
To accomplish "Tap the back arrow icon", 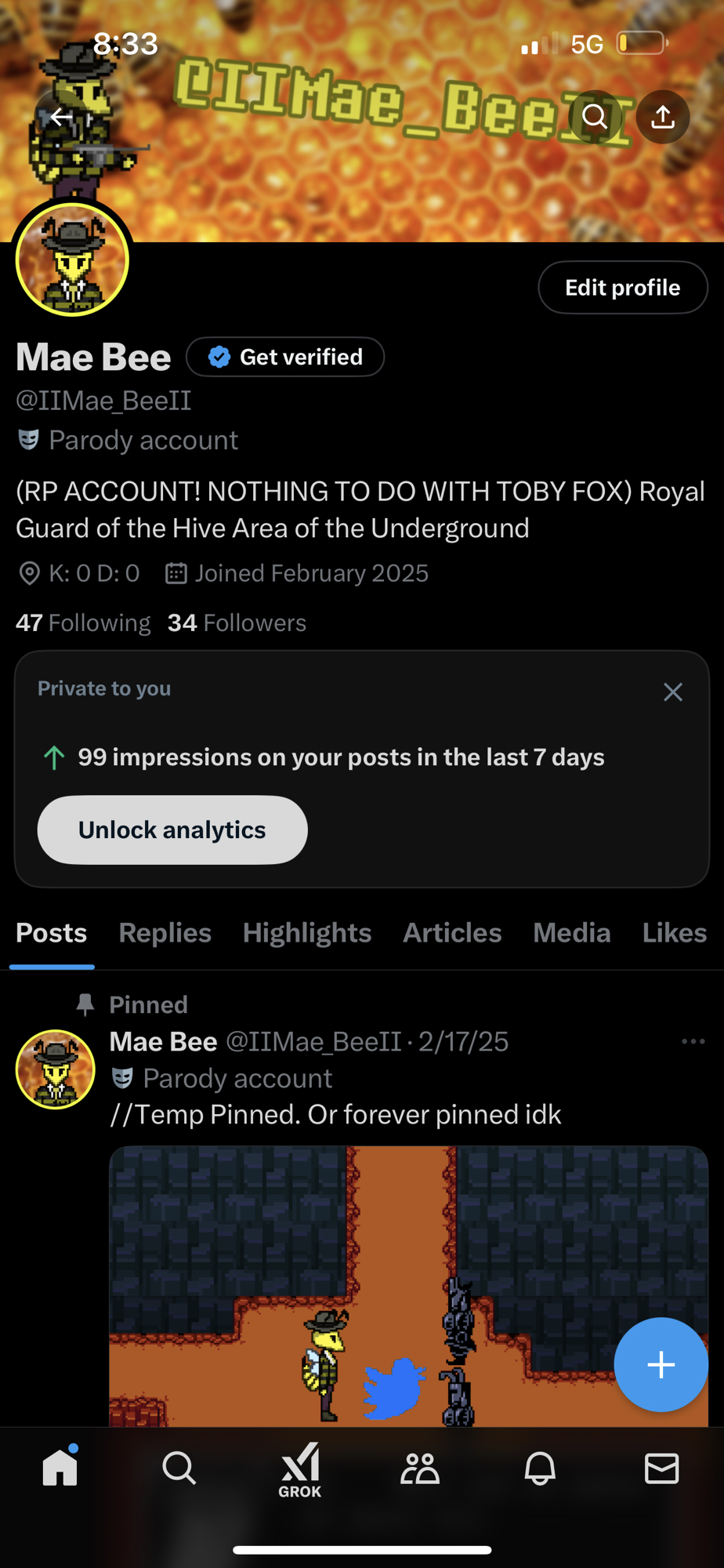I will [x=61, y=118].
